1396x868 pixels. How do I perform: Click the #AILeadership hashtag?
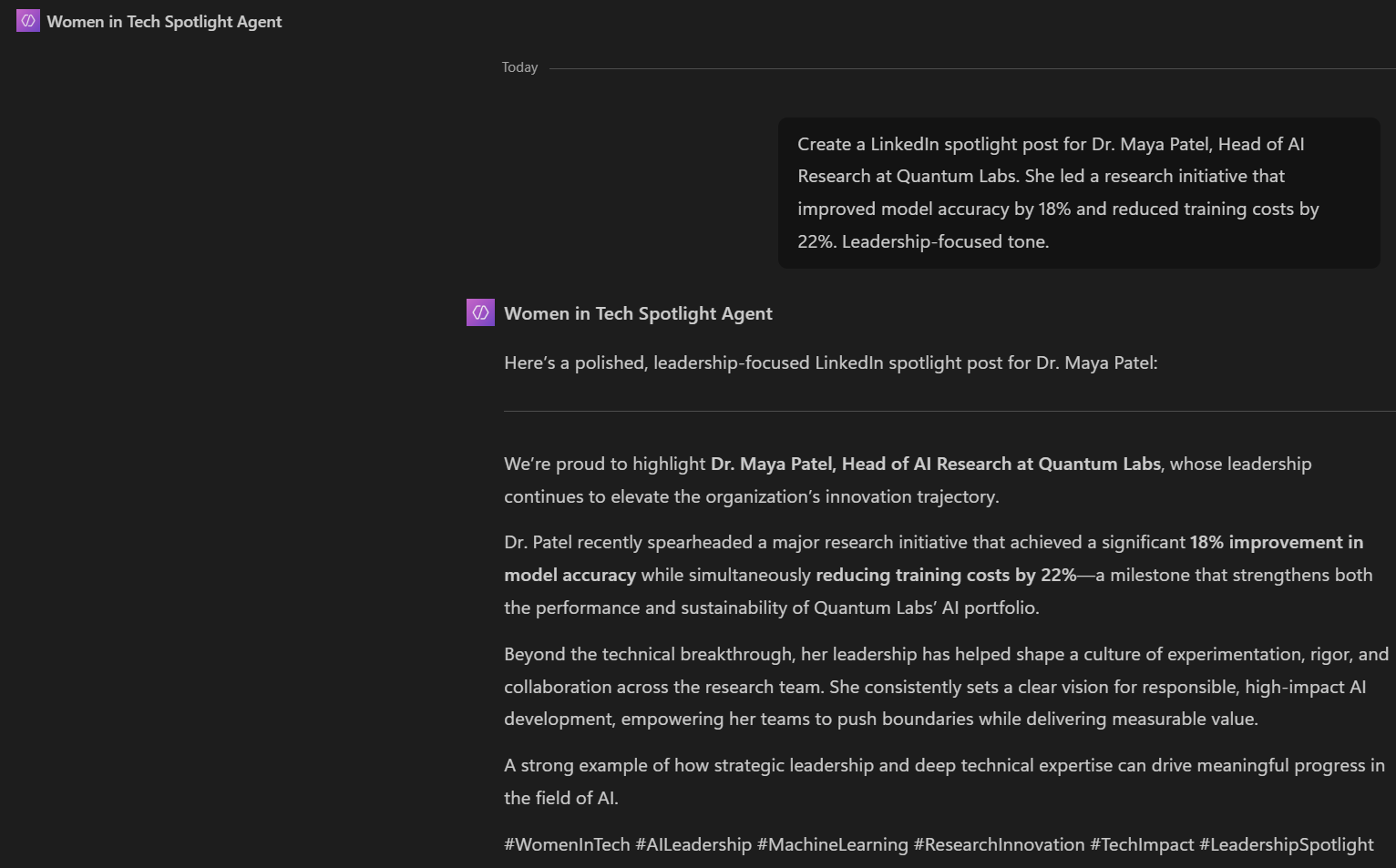(x=693, y=844)
